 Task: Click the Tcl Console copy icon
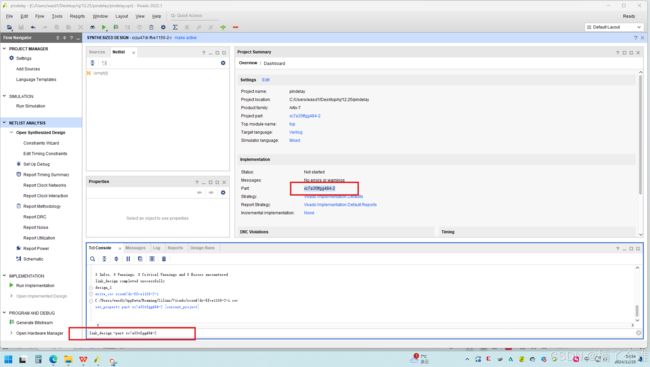140,259
